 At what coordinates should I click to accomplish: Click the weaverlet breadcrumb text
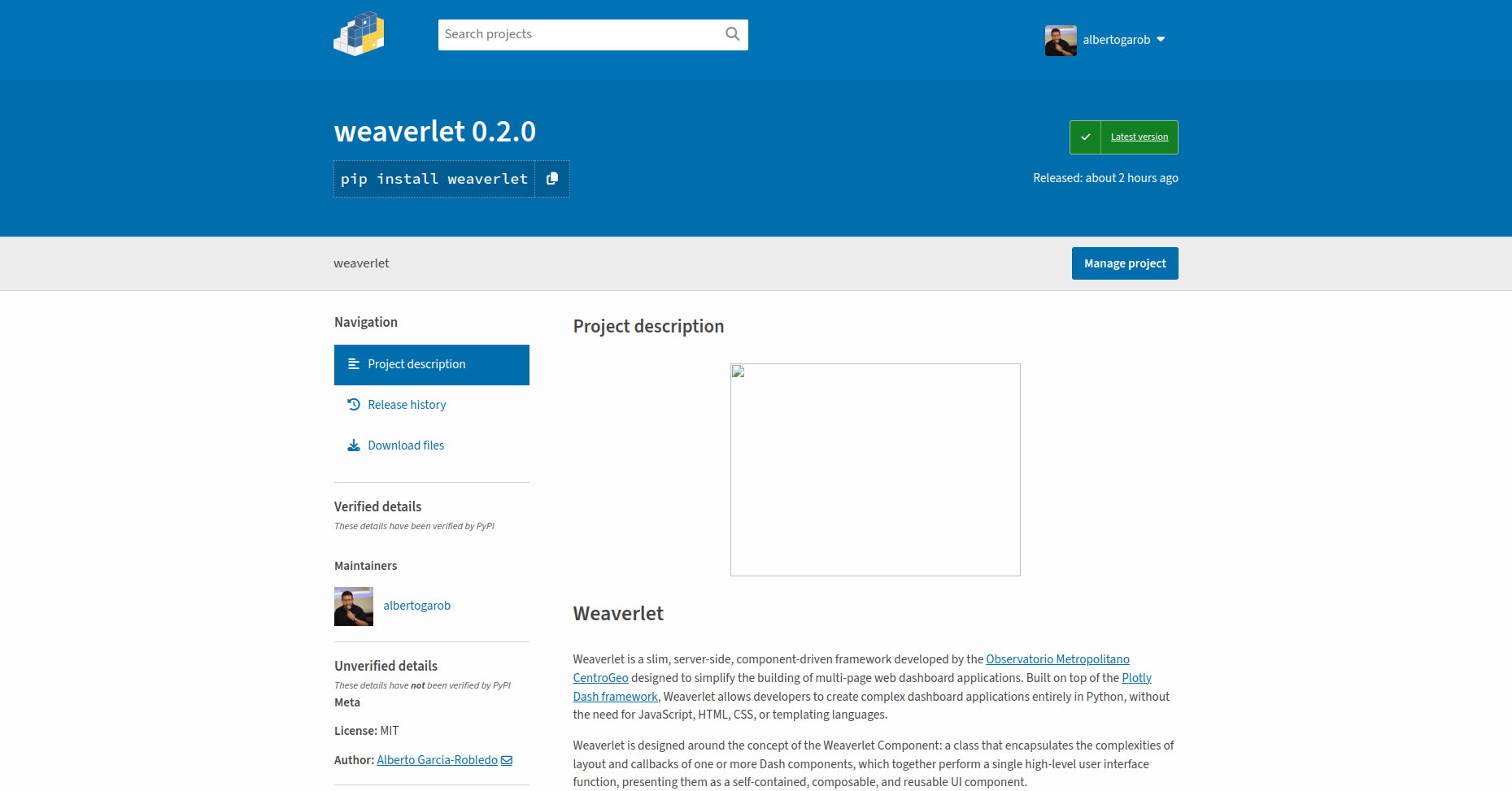[x=361, y=263]
